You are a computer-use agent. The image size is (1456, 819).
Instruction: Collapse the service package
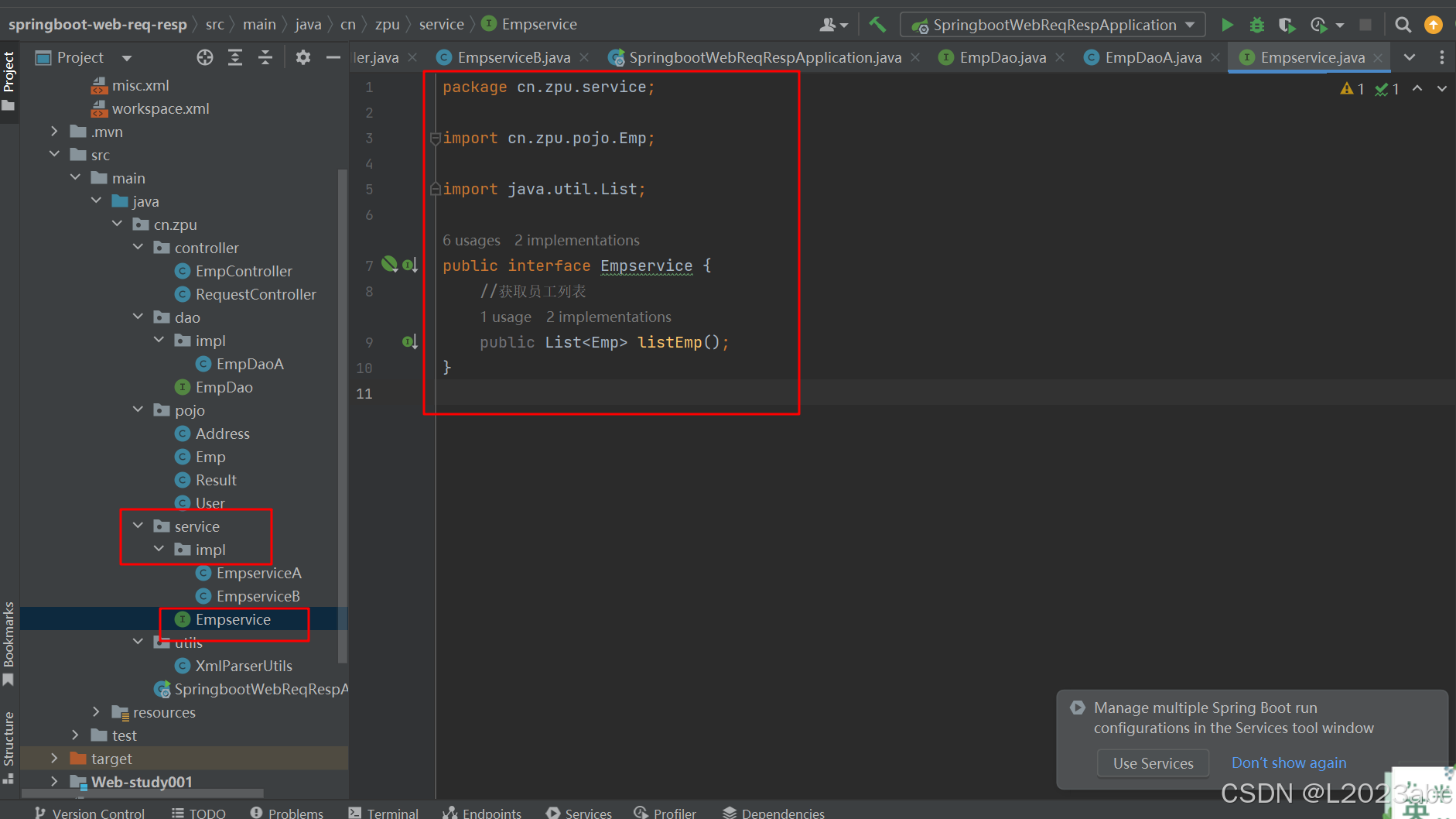point(138,526)
